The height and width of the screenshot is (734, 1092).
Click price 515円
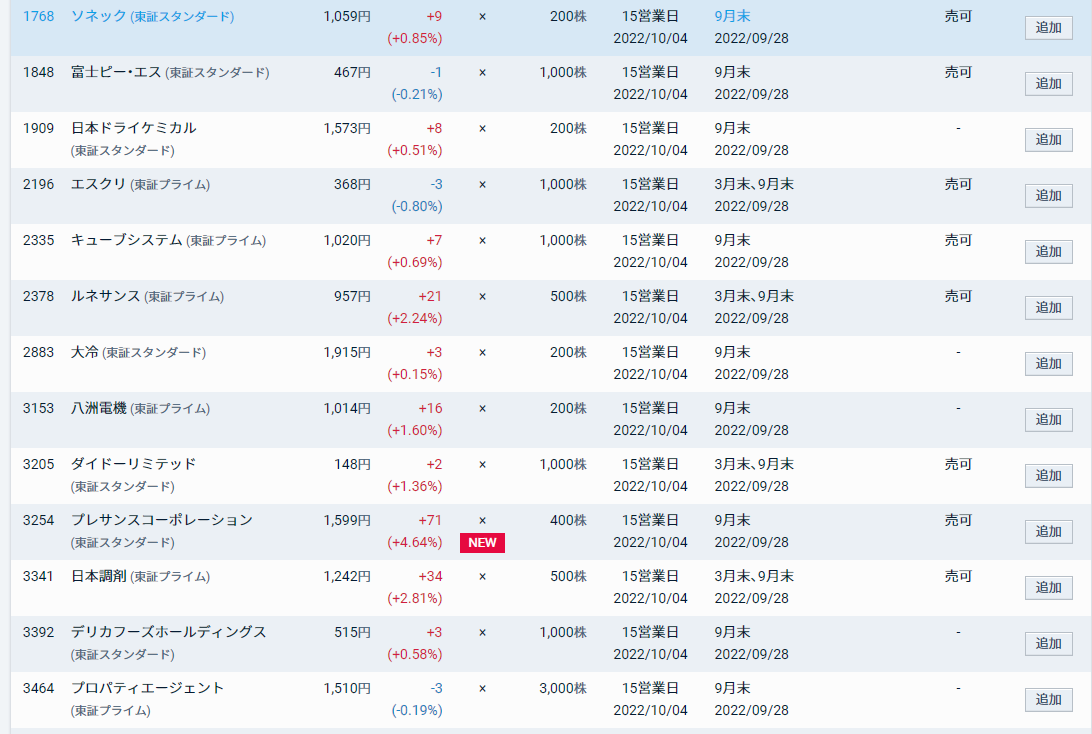pyautogui.click(x=352, y=632)
